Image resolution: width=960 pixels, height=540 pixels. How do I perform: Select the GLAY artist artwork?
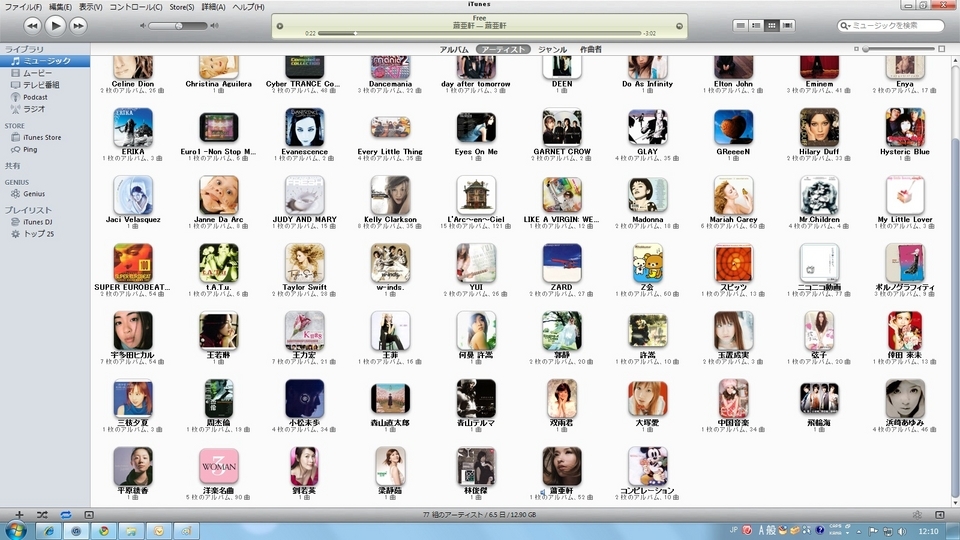[x=647, y=127]
